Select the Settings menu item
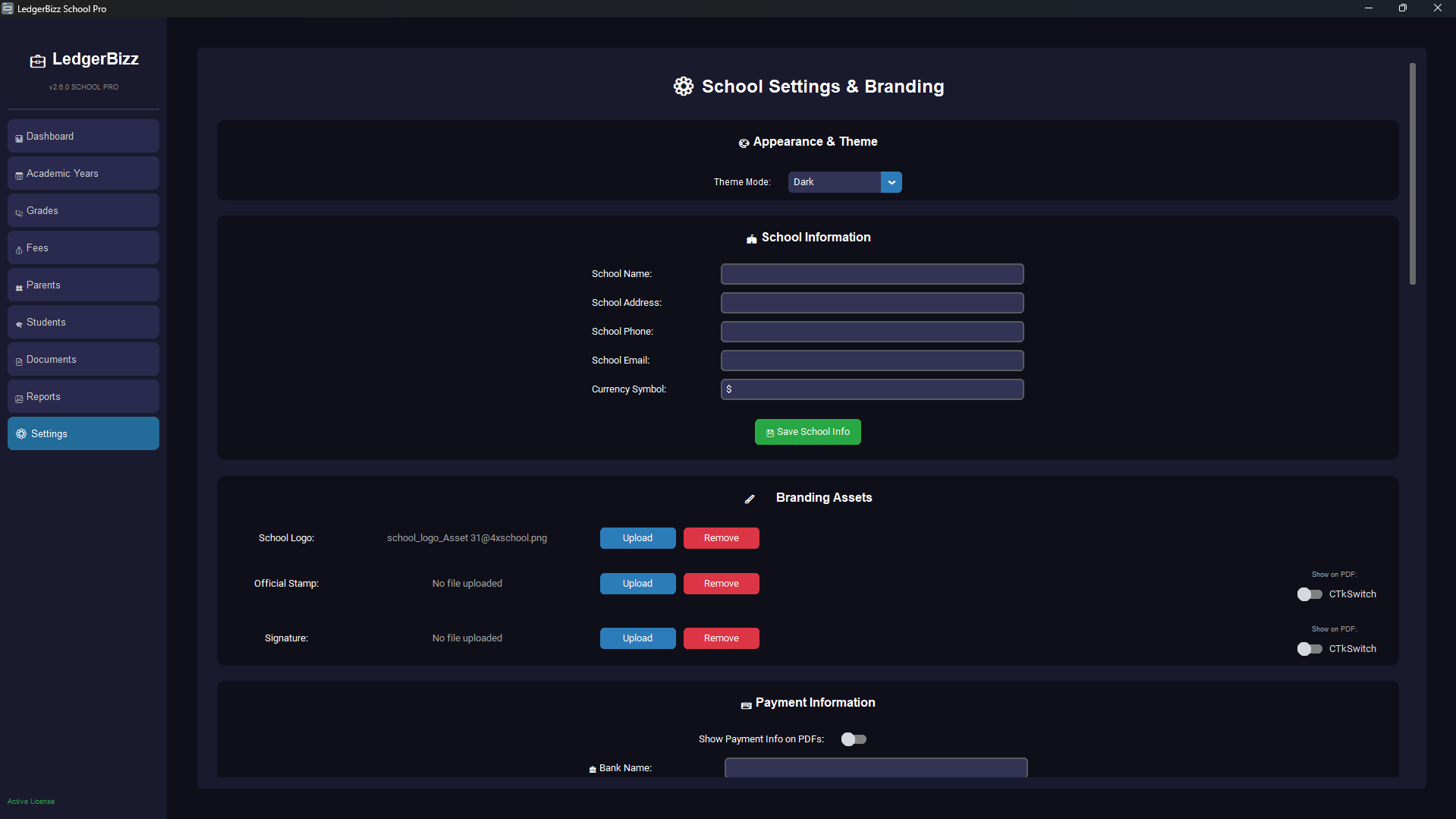The height and width of the screenshot is (819, 1456). coord(83,433)
